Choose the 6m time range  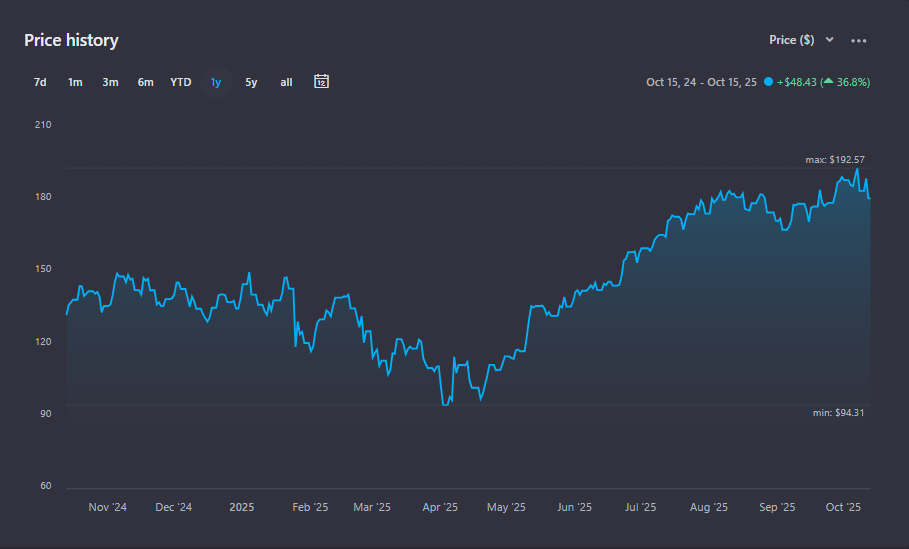click(x=145, y=82)
